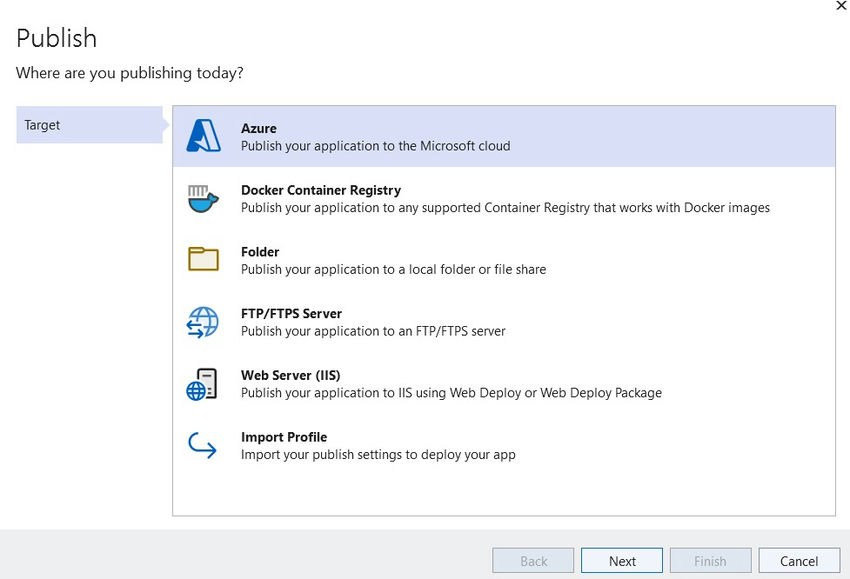Click the yellow Folder icon
The image size is (850, 579).
(x=203, y=259)
